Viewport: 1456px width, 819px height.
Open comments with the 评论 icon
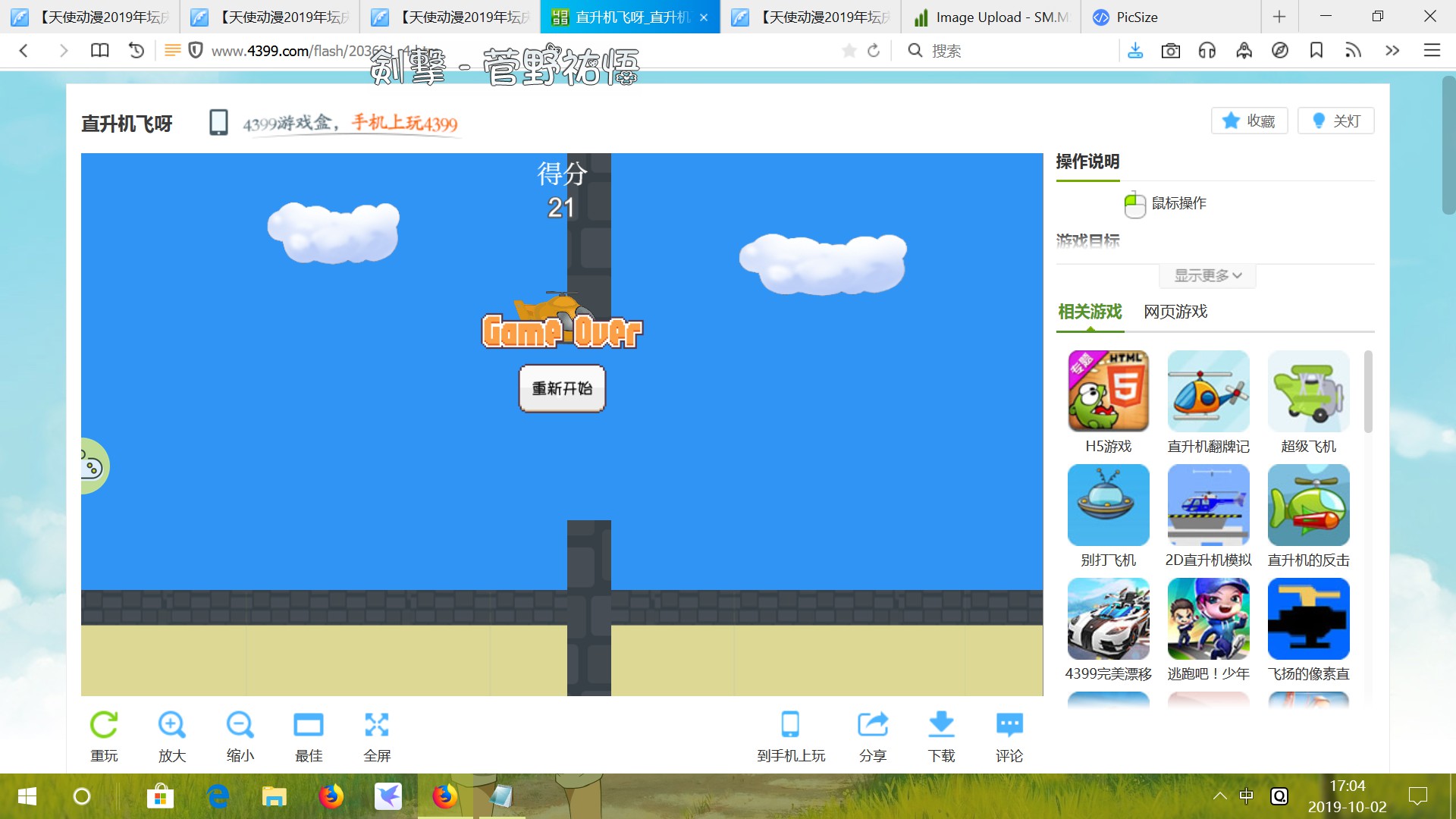tap(1009, 725)
